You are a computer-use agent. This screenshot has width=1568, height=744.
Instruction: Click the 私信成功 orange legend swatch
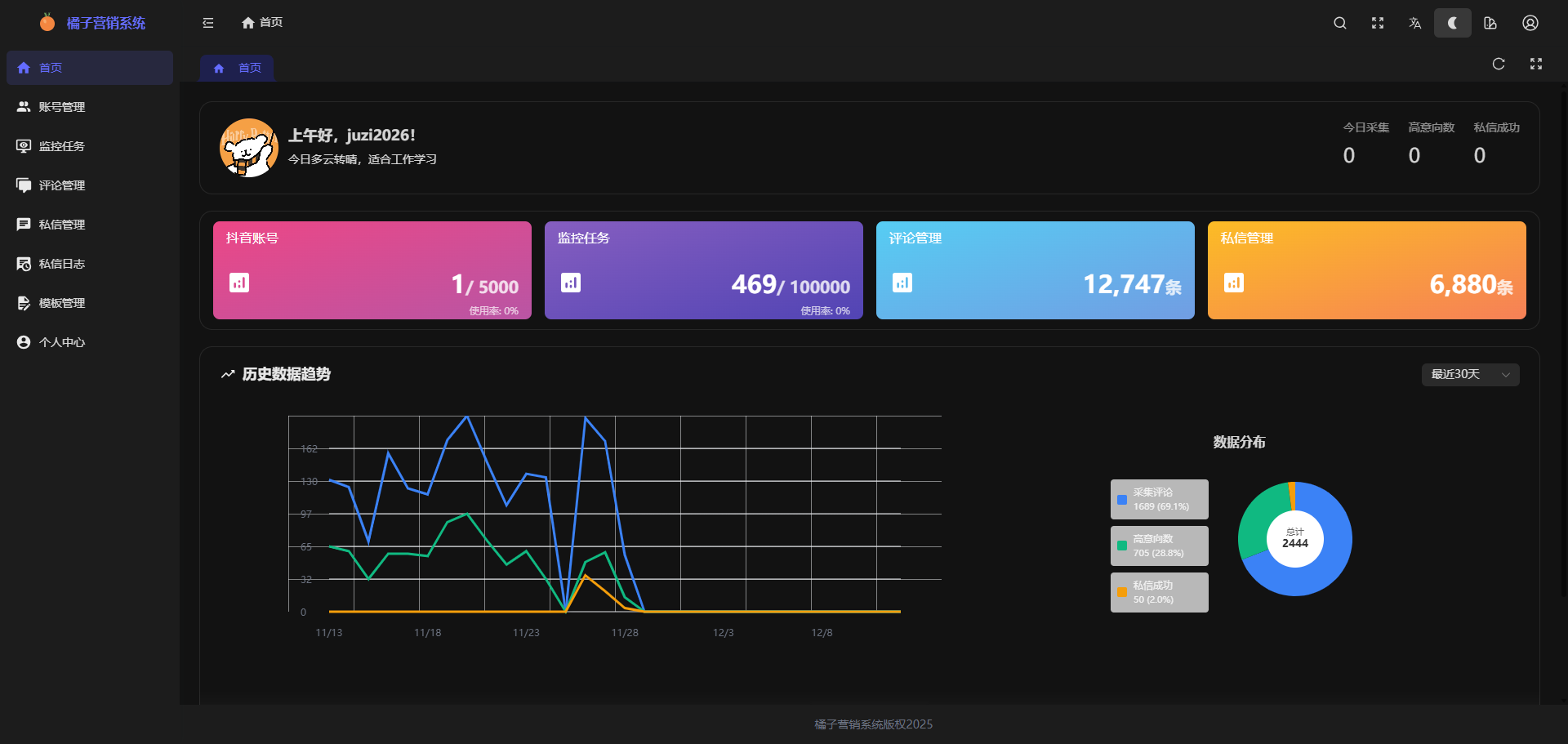(x=1121, y=592)
